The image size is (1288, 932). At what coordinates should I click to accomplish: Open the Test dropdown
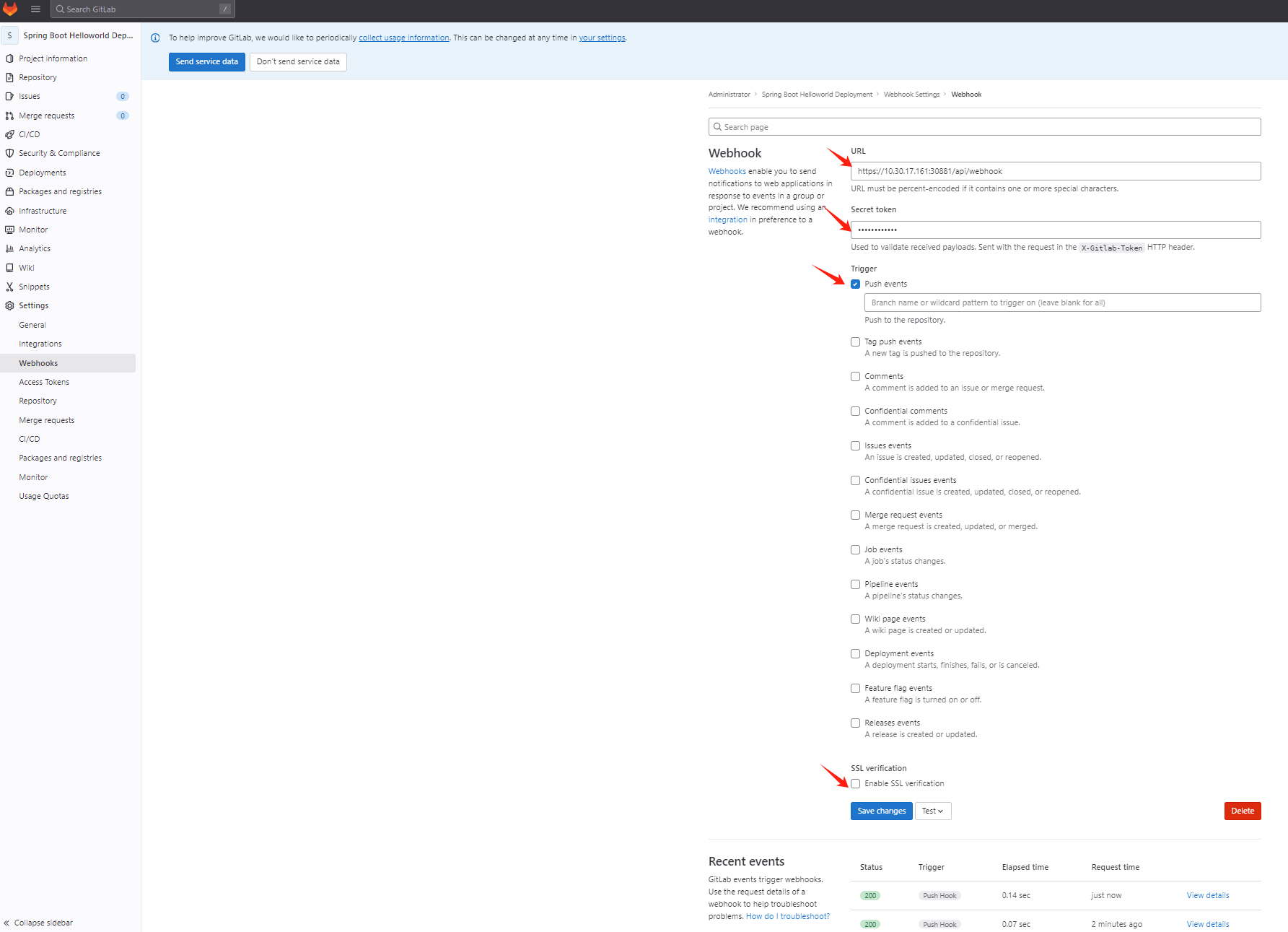[932, 811]
